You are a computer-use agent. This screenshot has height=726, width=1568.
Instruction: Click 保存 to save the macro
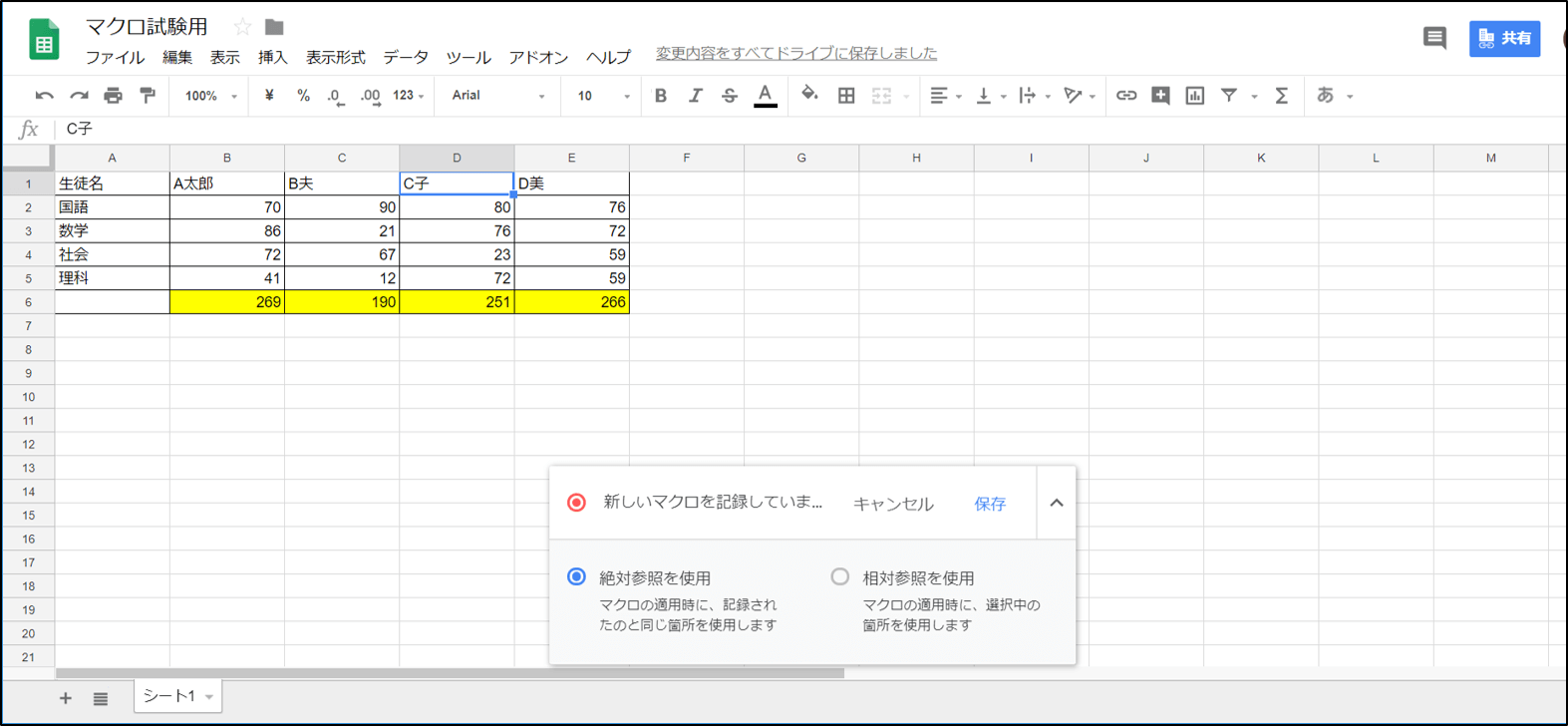(x=990, y=504)
